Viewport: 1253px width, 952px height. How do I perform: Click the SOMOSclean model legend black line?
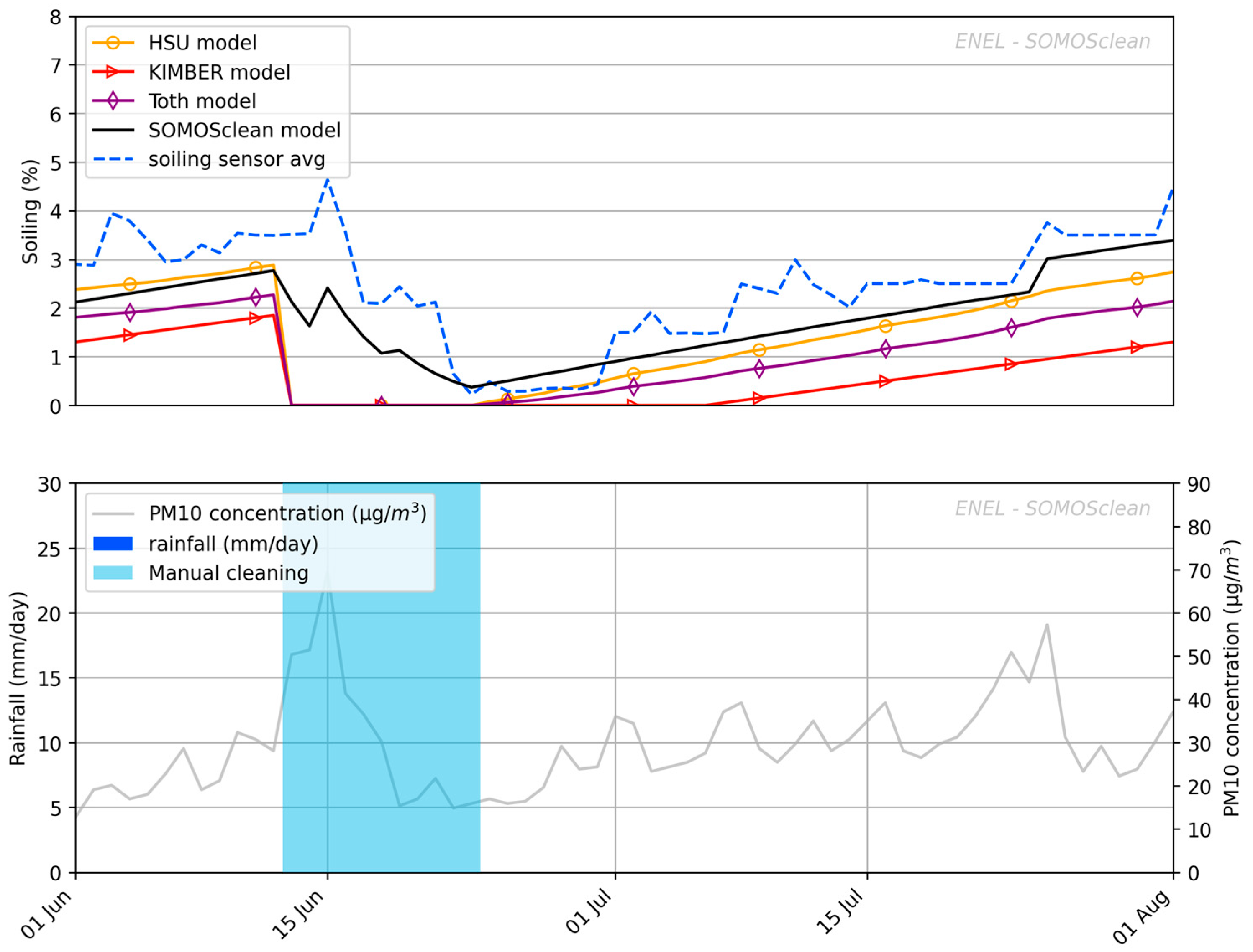(x=113, y=130)
